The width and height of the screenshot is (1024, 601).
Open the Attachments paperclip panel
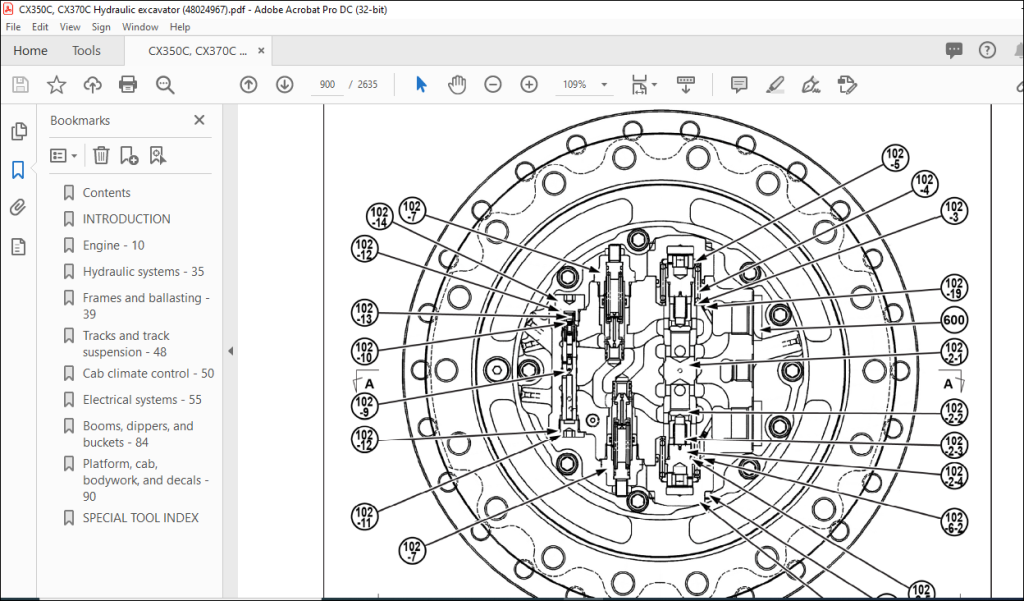[18, 208]
